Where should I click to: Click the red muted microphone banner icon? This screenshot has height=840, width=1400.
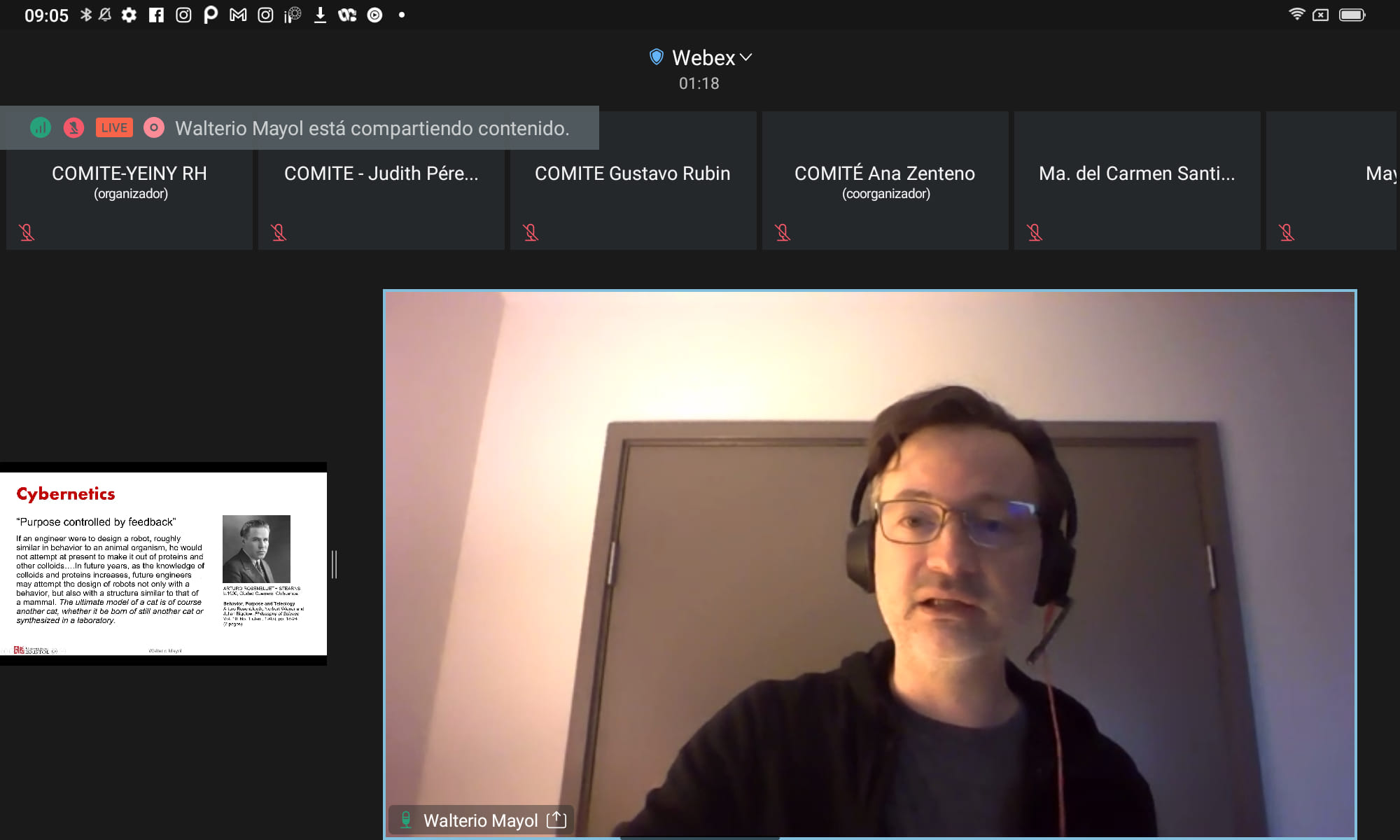(x=73, y=127)
